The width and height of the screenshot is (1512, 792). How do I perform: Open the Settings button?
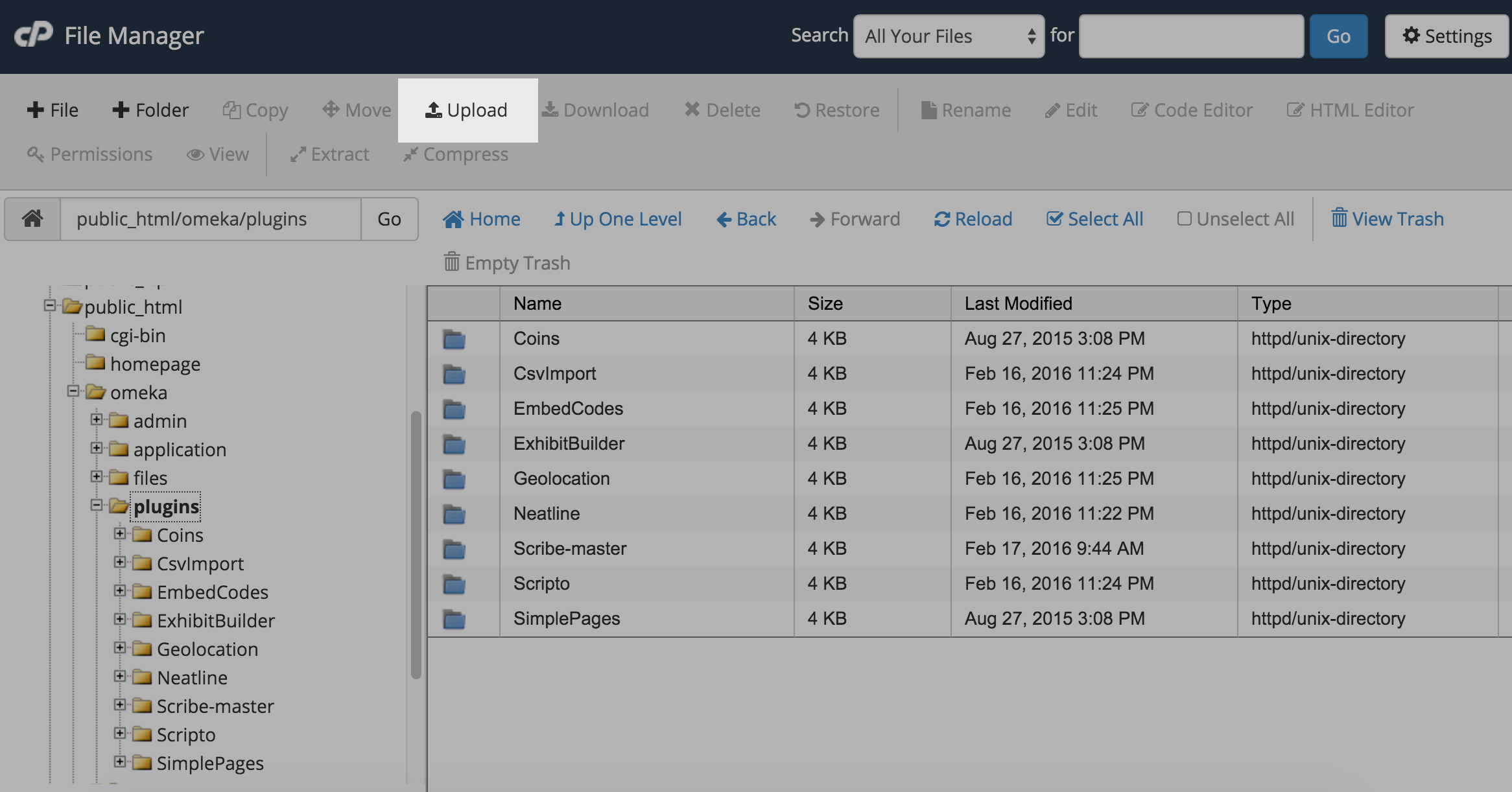coord(1447,36)
